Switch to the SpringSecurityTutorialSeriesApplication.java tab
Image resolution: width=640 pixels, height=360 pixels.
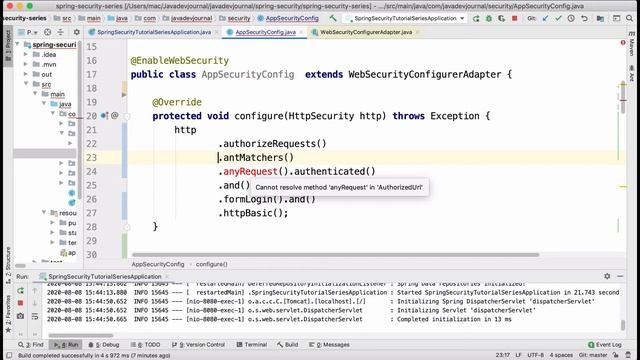tap(154, 32)
